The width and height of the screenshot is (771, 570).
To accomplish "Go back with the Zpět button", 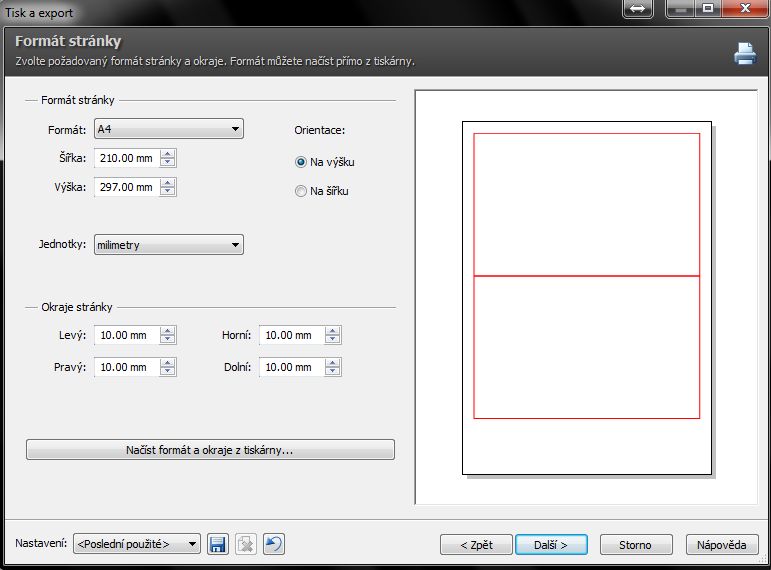I will coord(476,545).
